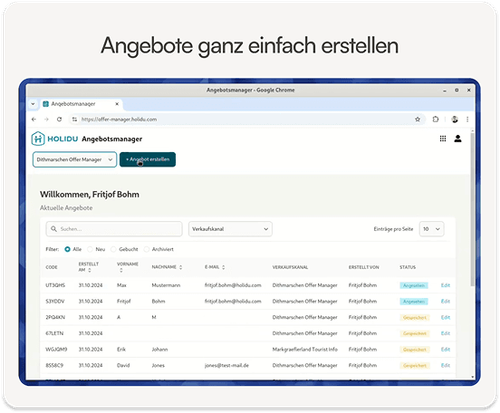Click the scrollbar down arrow

(472, 377)
